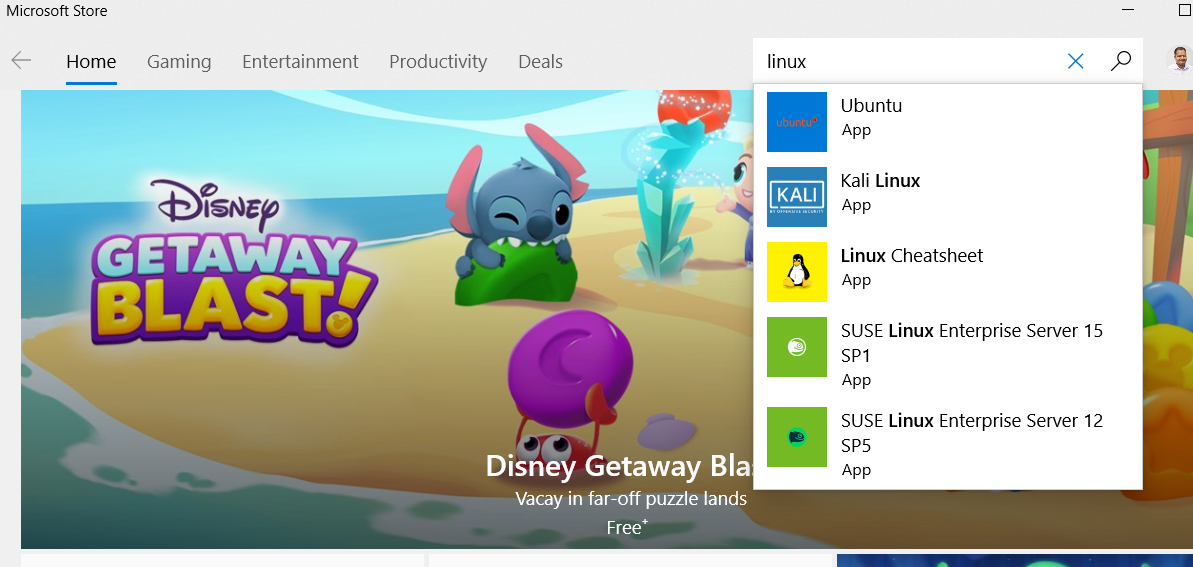Select the SUSE Server 12 SP5 icon

(797, 437)
